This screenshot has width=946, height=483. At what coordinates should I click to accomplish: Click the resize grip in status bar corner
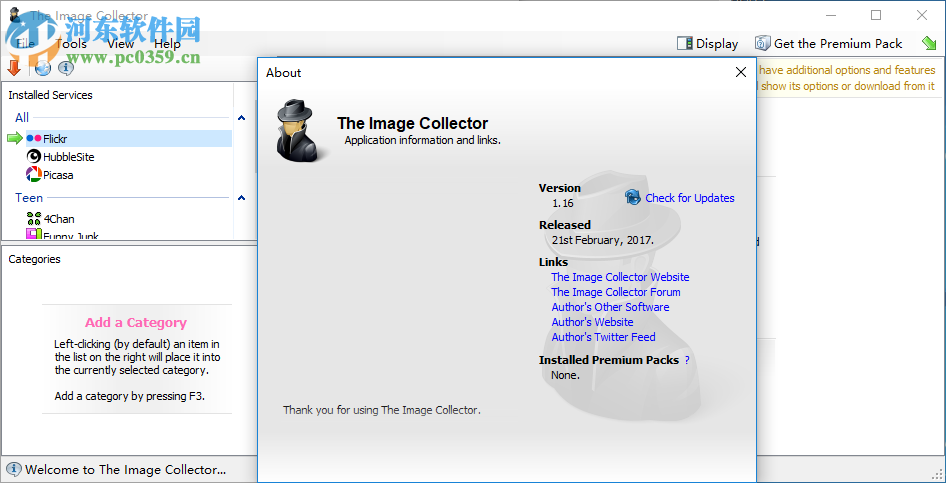(x=938, y=475)
